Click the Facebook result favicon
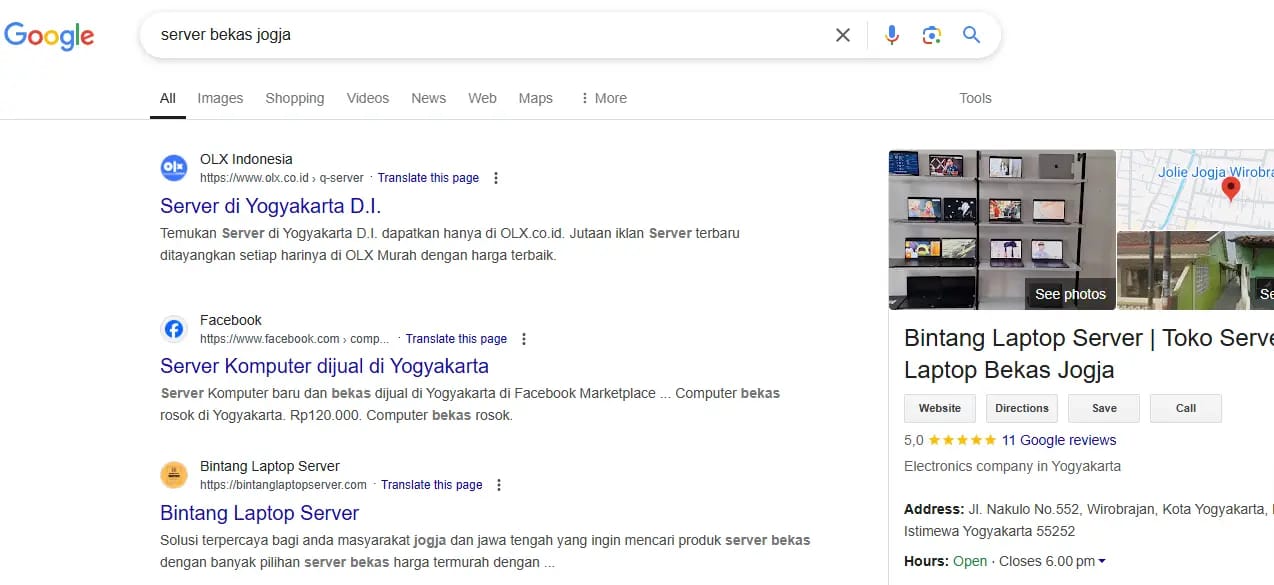Image resolution: width=1274 pixels, height=585 pixels. click(x=174, y=329)
